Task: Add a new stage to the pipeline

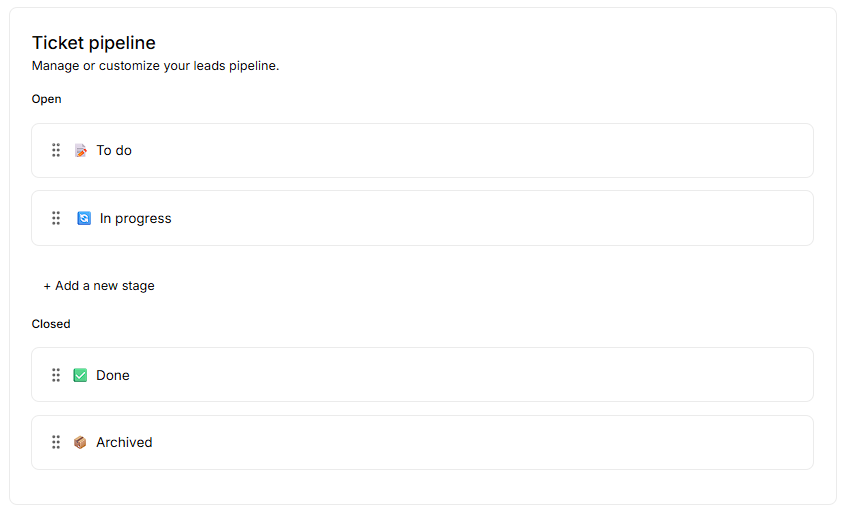Action: 99,286
